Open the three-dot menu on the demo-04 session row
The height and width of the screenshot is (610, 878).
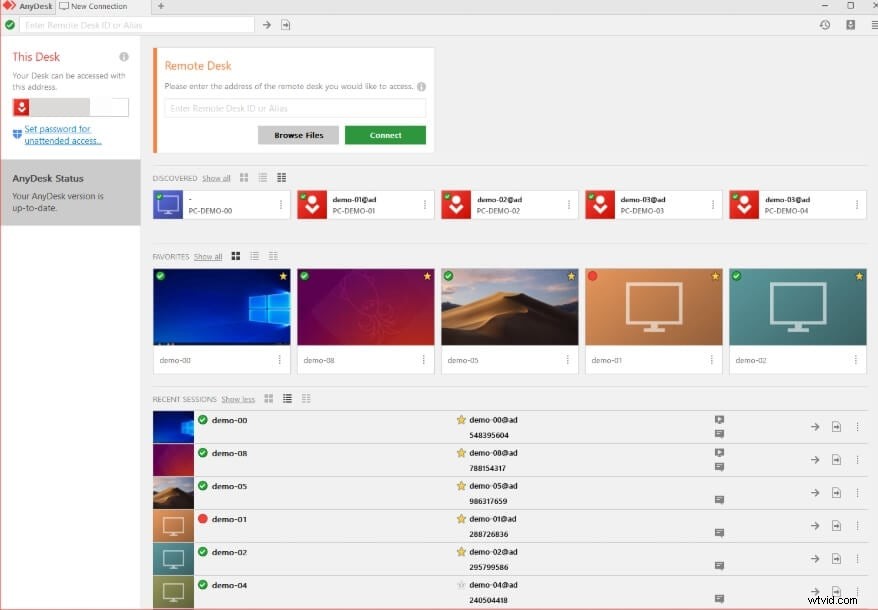[x=858, y=591]
